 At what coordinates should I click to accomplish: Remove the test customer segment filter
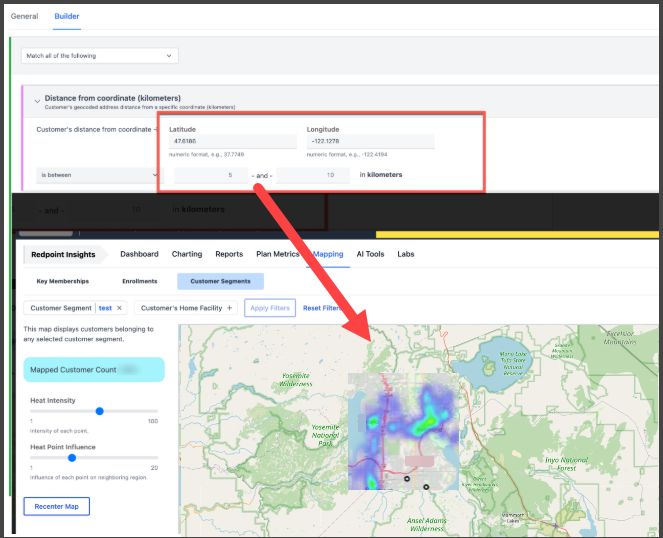point(120,308)
